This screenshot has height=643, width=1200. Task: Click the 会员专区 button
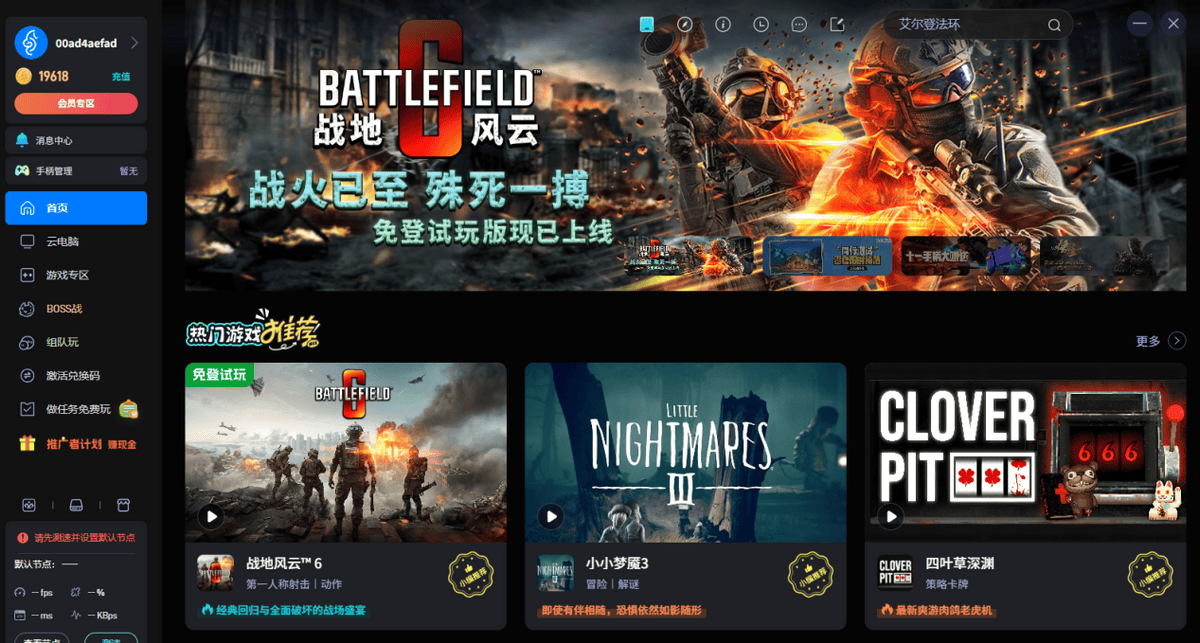click(76, 103)
